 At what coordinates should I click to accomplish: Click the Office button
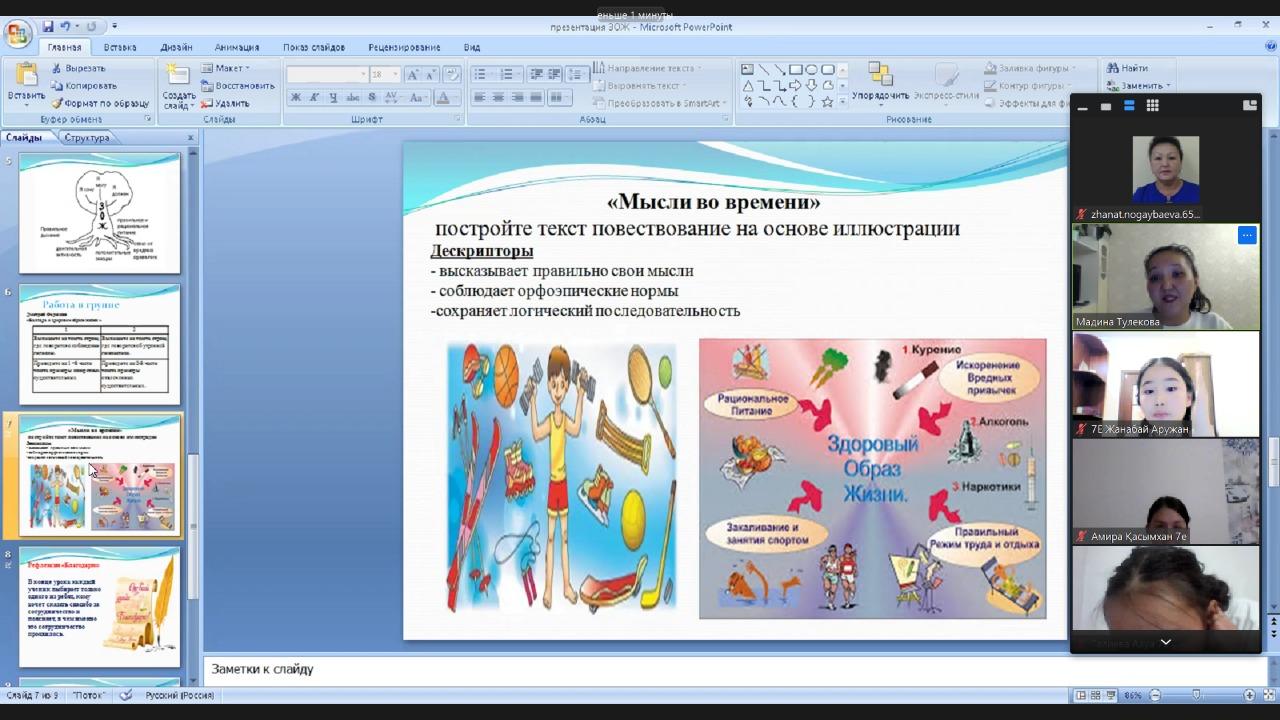[x=18, y=34]
